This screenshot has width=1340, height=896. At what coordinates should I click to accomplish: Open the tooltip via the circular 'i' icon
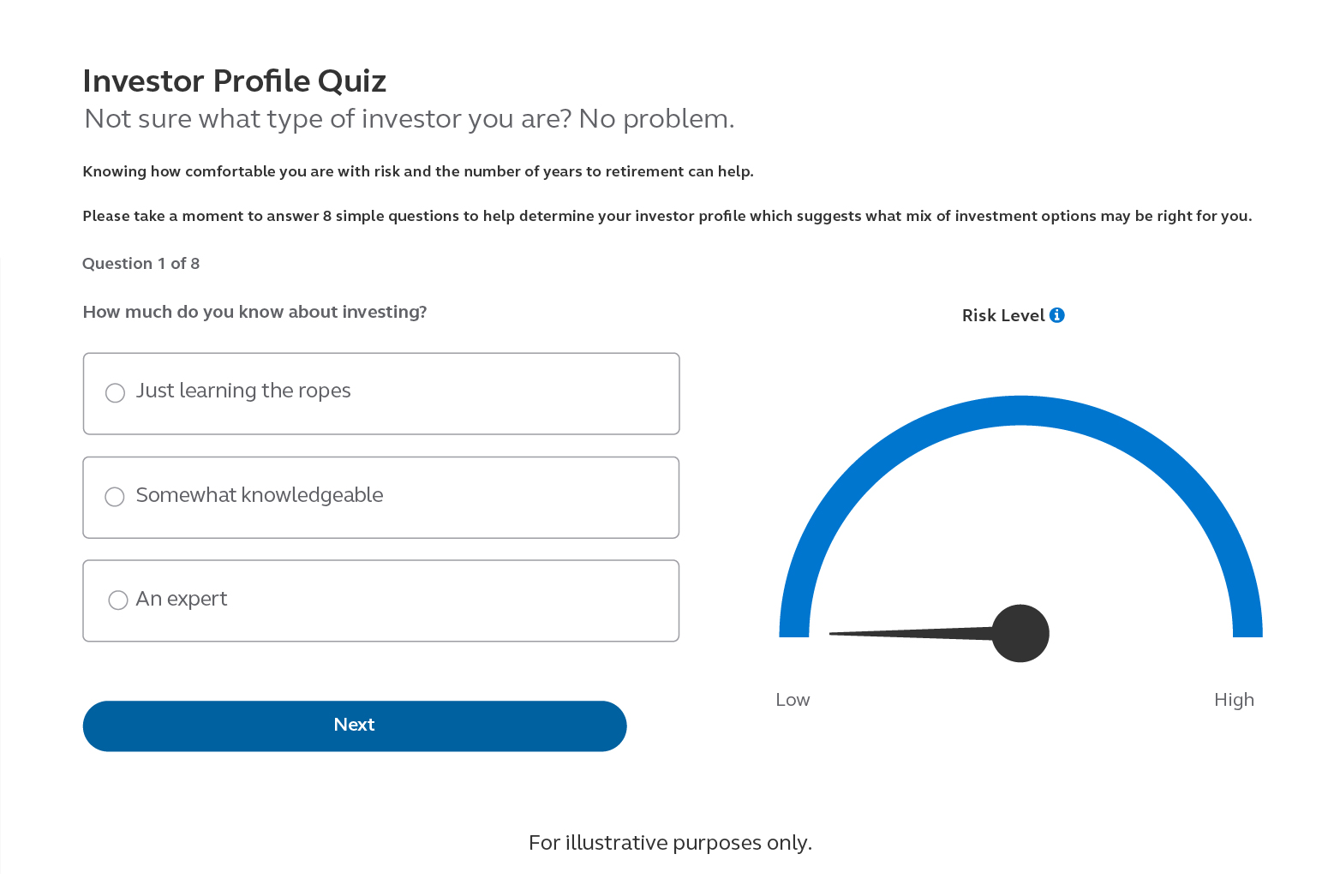[x=1057, y=314]
